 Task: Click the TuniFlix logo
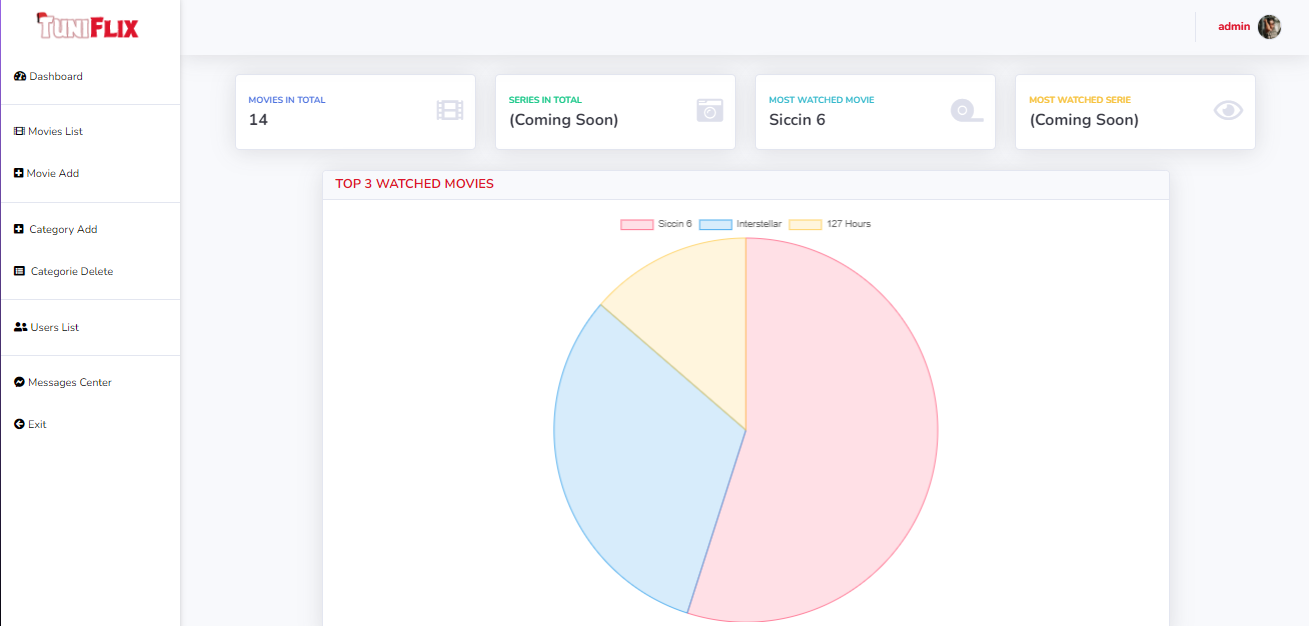(88, 26)
